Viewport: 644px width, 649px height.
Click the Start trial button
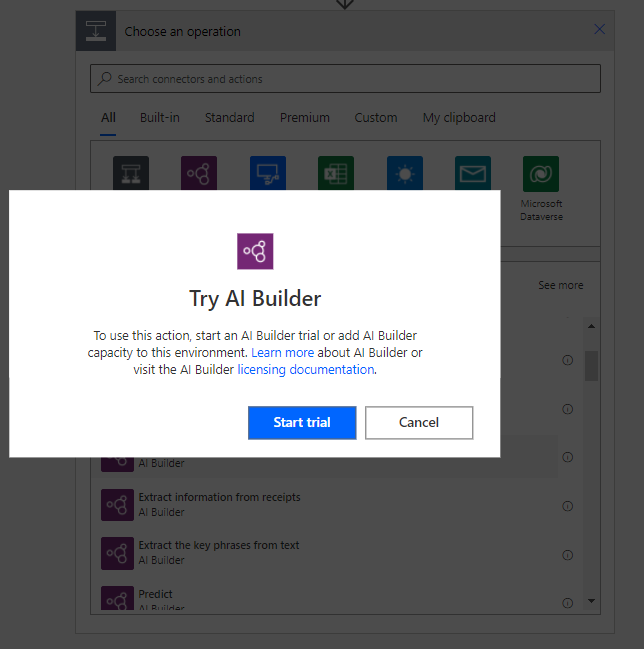pos(302,423)
